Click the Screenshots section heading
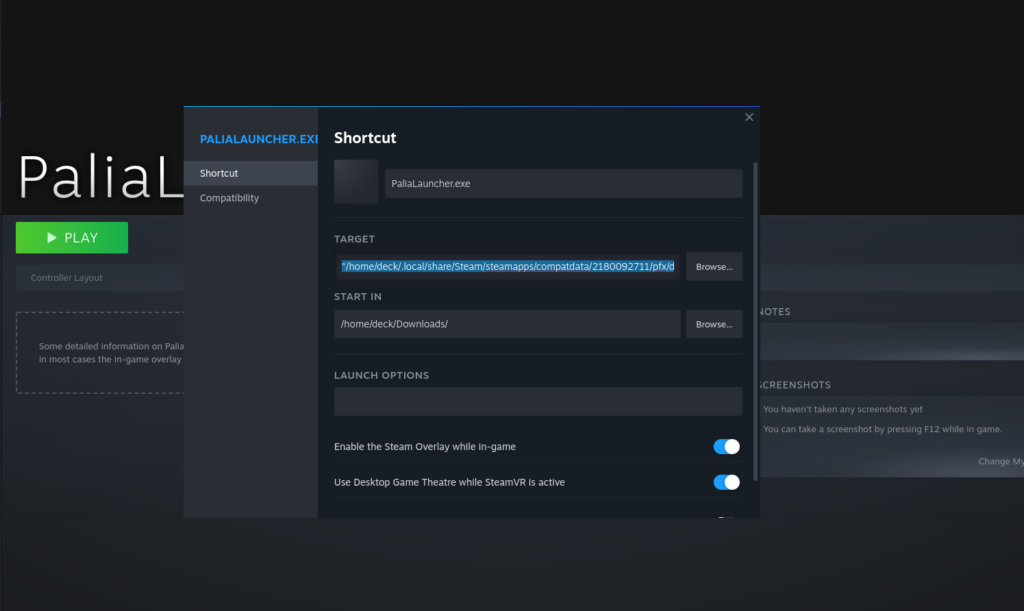The height and width of the screenshot is (611, 1024). click(x=795, y=385)
